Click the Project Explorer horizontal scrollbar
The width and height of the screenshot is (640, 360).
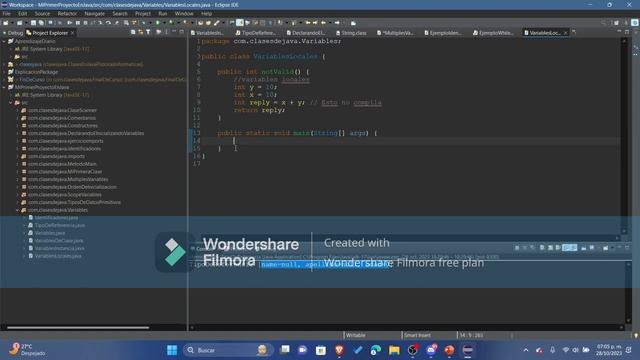(78, 327)
